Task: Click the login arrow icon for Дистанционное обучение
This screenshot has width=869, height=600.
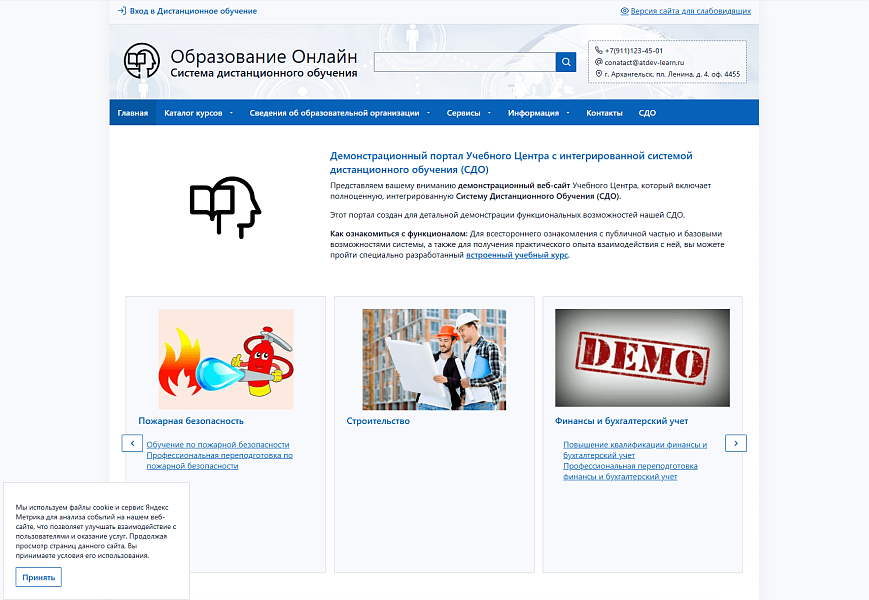Action: pyautogui.click(x=121, y=11)
